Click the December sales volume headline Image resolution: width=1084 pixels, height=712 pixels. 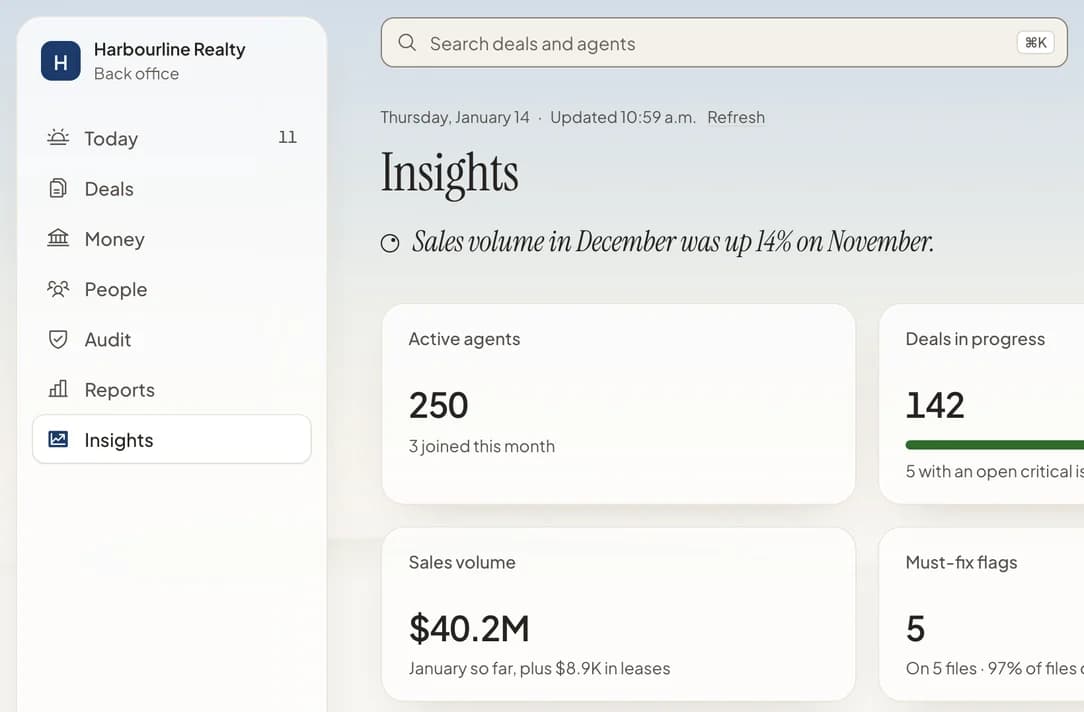coord(673,242)
